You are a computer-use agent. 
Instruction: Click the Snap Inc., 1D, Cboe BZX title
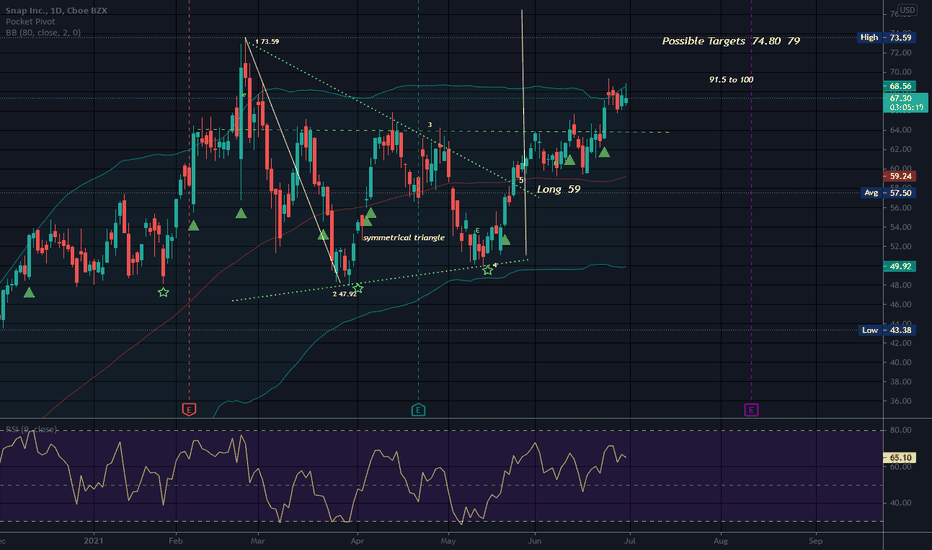click(56, 11)
